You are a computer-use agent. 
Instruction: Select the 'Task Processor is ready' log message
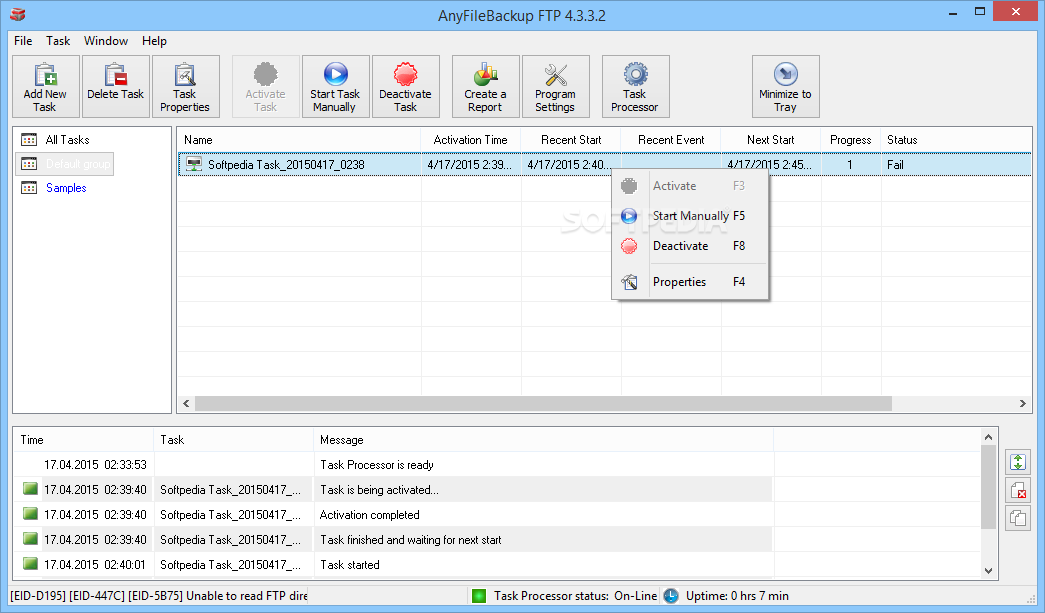click(377, 464)
